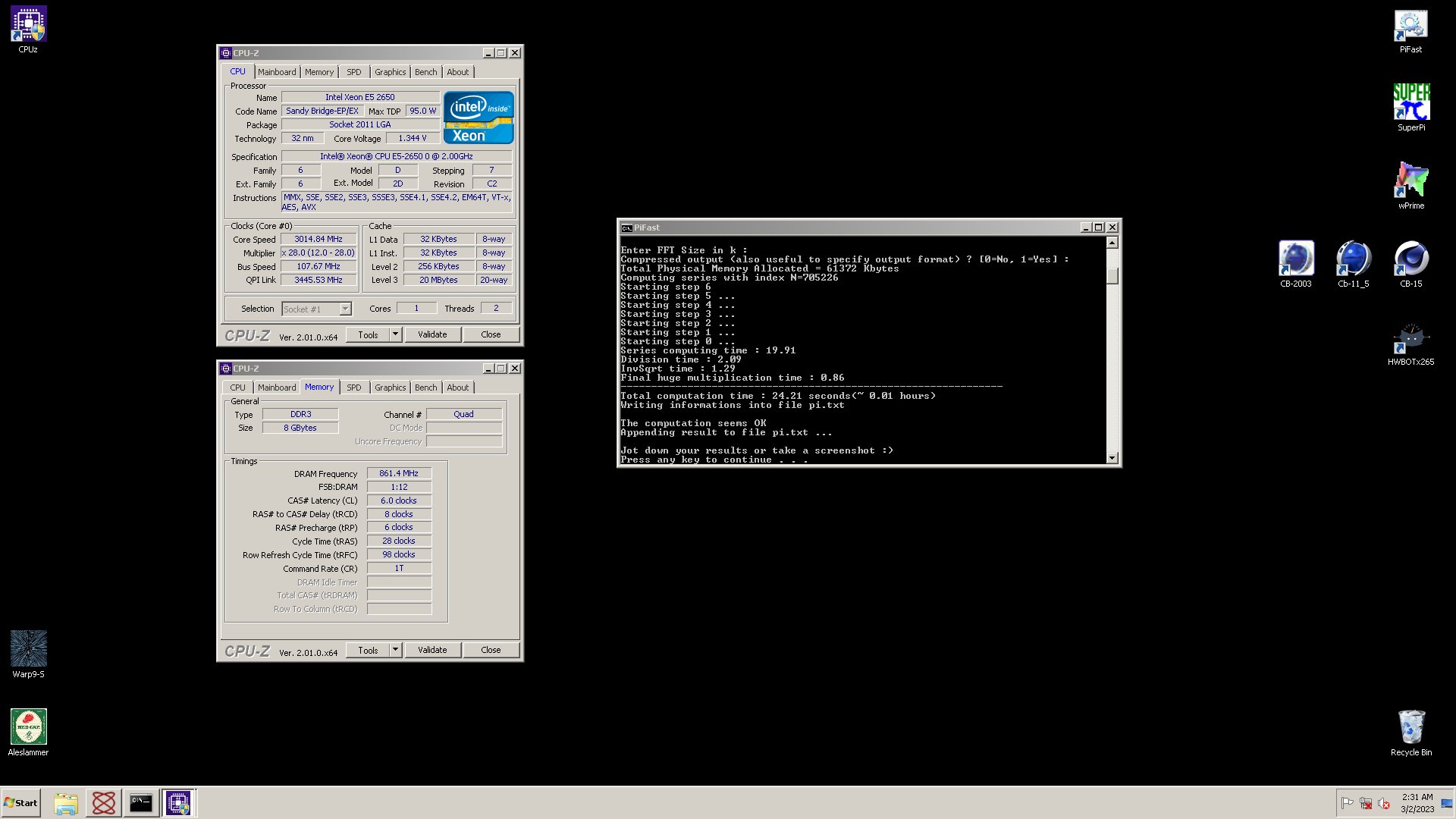Open the file explorer taskbar icon

pyautogui.click(x=66, y=803)
